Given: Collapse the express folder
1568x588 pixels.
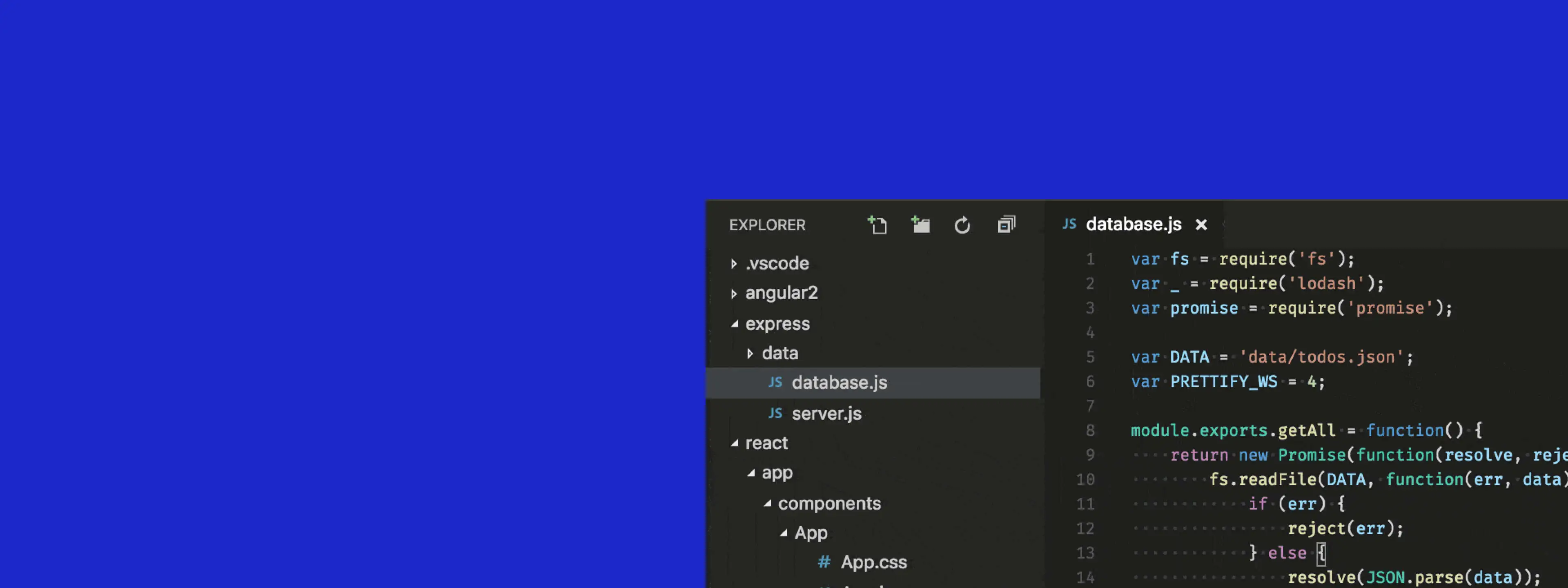Looking at the screenshot, I should click(x=735, y=324).
